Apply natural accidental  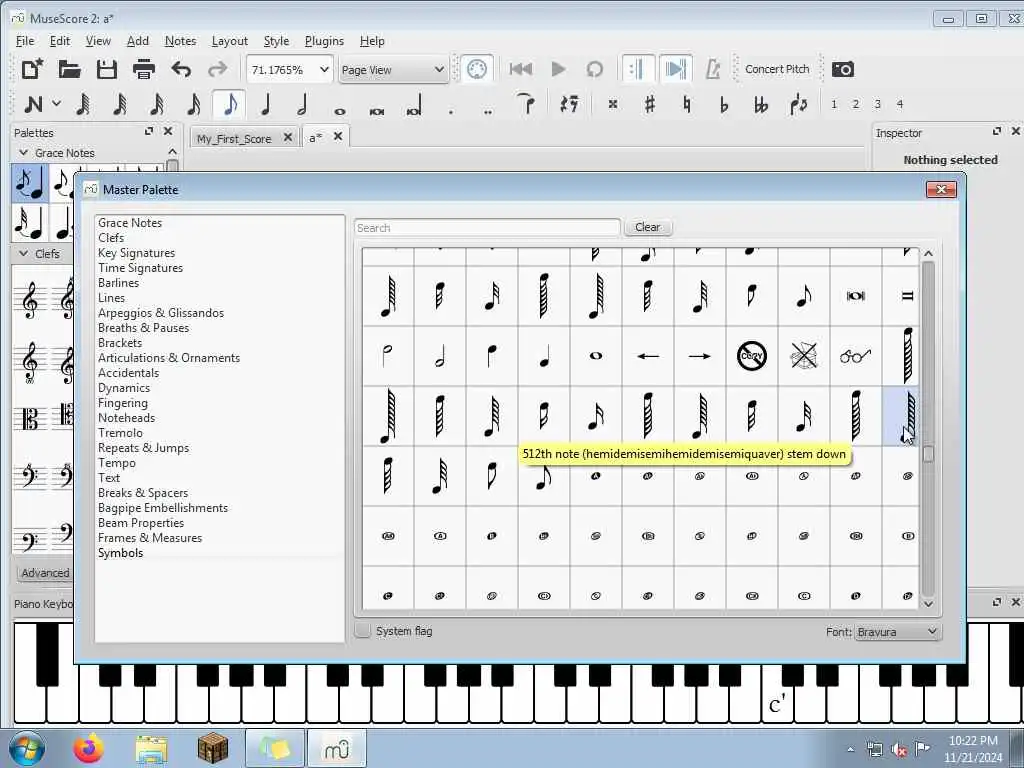pyautogui.click(x=686, y=104)
